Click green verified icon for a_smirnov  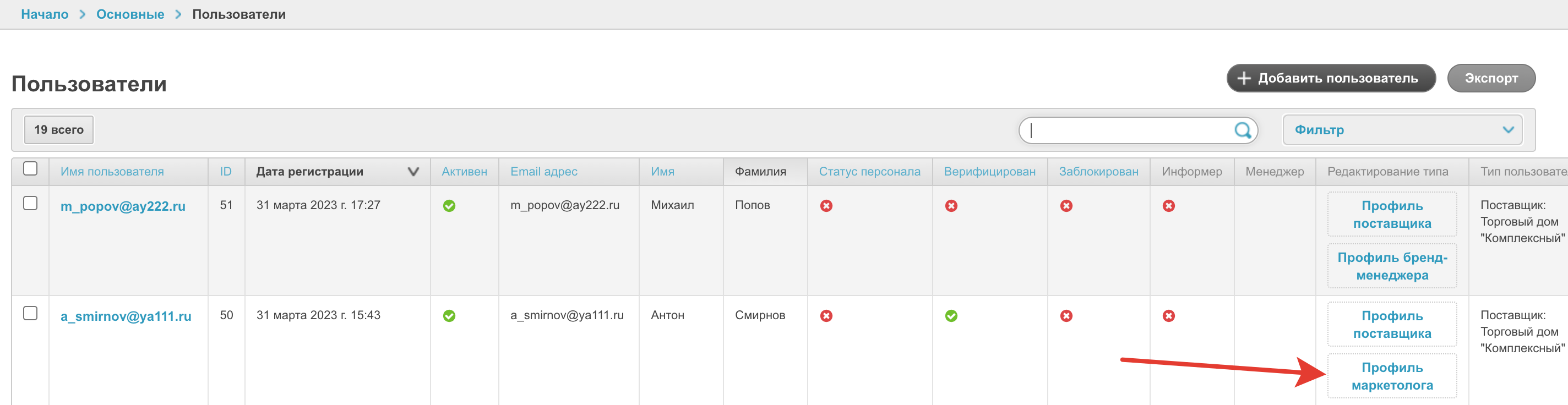pyautogui.click(x=951, y=316)
